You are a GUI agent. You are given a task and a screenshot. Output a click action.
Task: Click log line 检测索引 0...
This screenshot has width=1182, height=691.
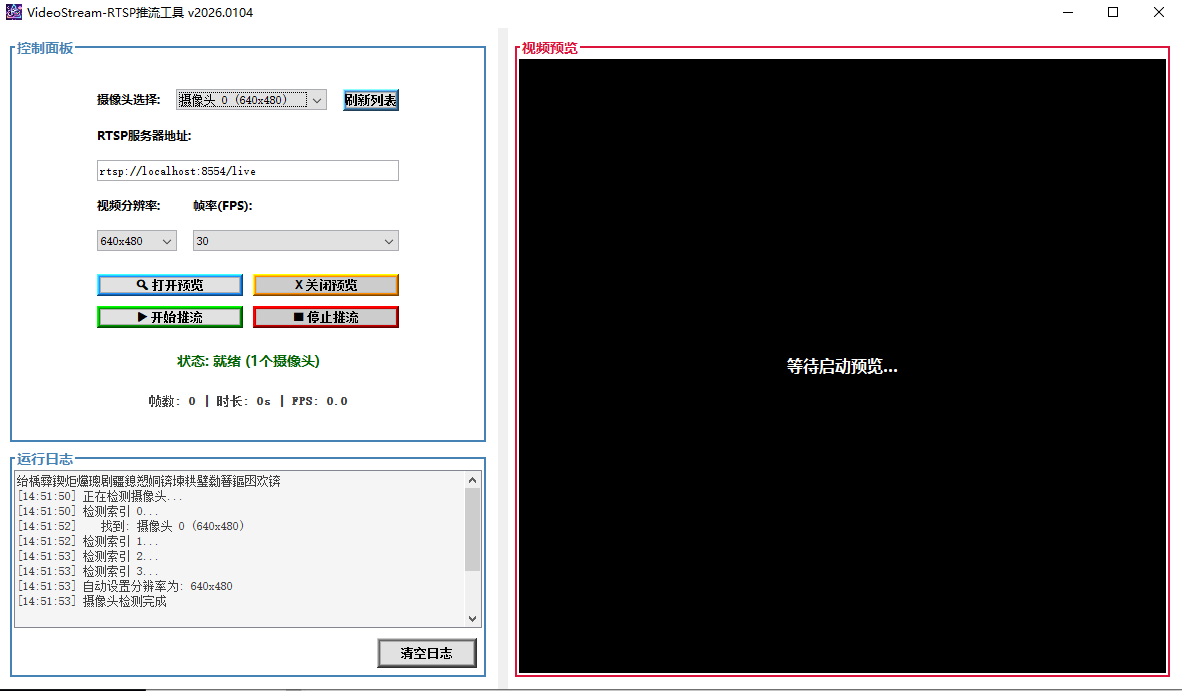88,511
